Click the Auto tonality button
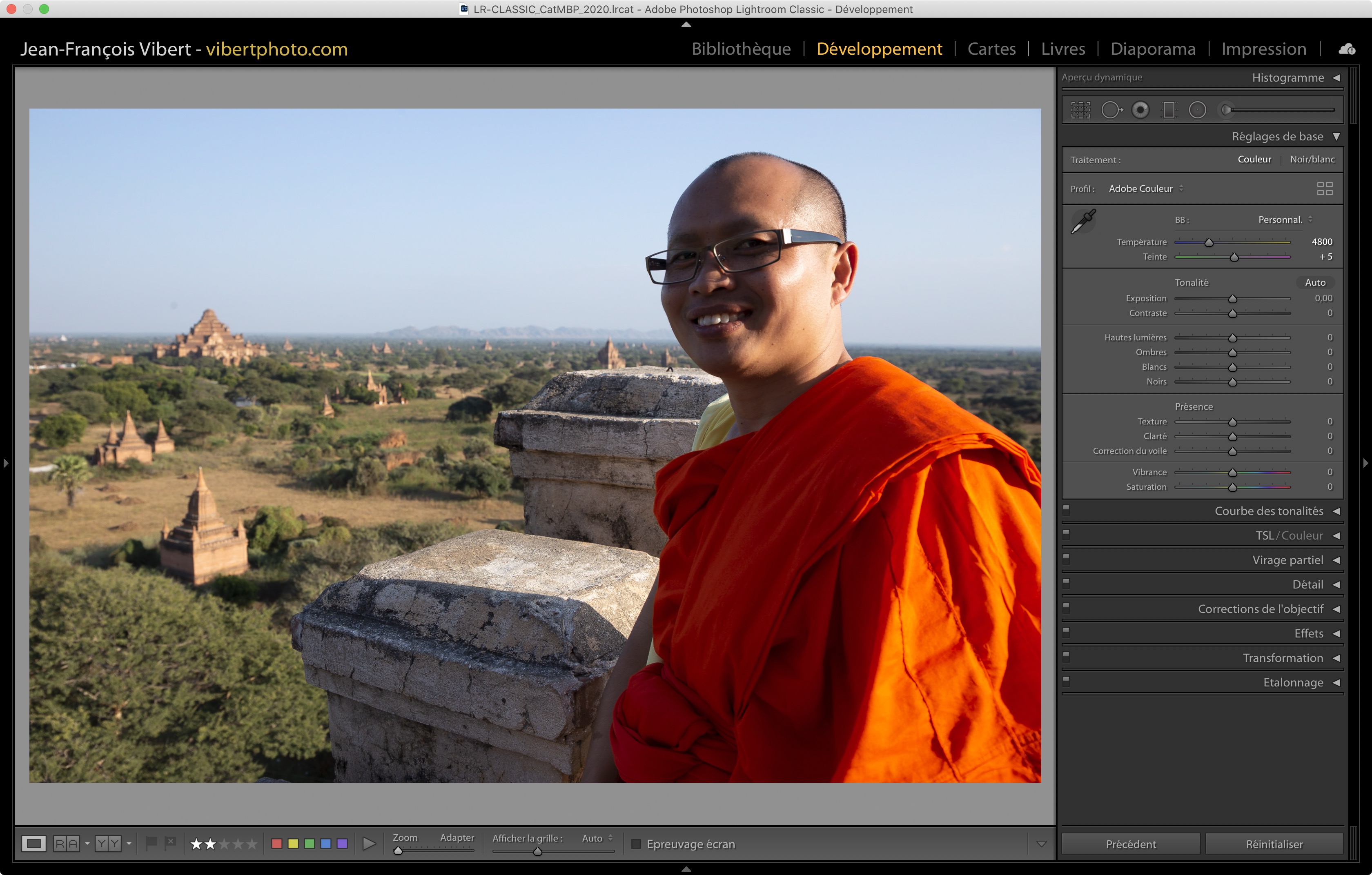The width and height of the screenshot is (1372, 875). point(1315,282)
